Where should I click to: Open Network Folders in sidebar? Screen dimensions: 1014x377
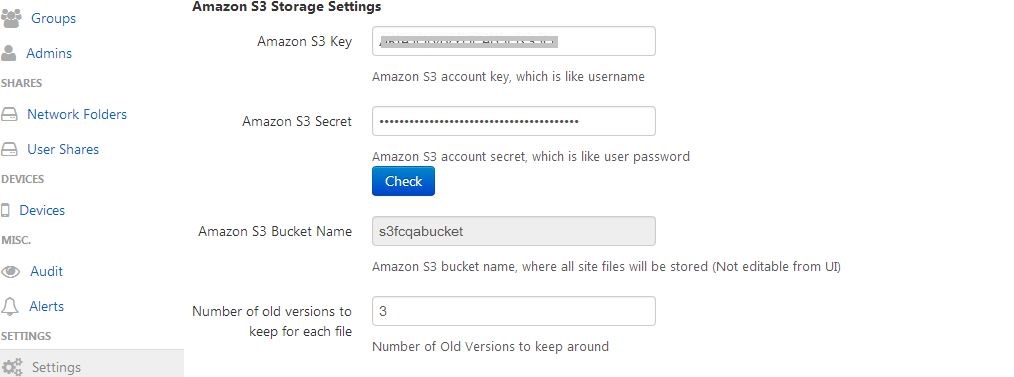77,114
